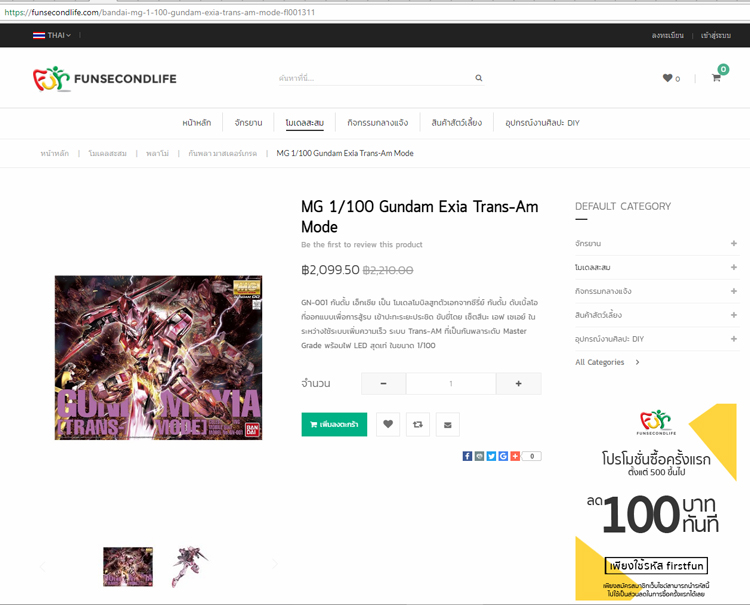Open the shopping cart icon
Screen dimensions: 750x605
click(716, 78)
